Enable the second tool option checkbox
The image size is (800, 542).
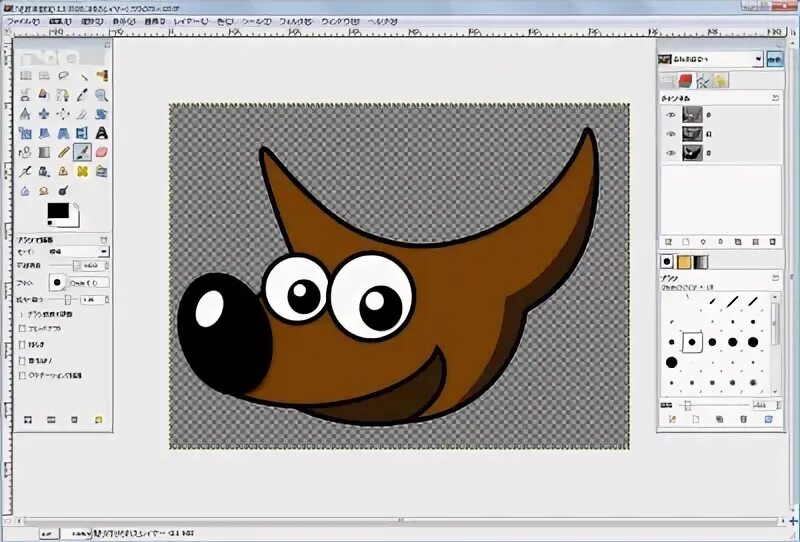[x=22, y=344]
